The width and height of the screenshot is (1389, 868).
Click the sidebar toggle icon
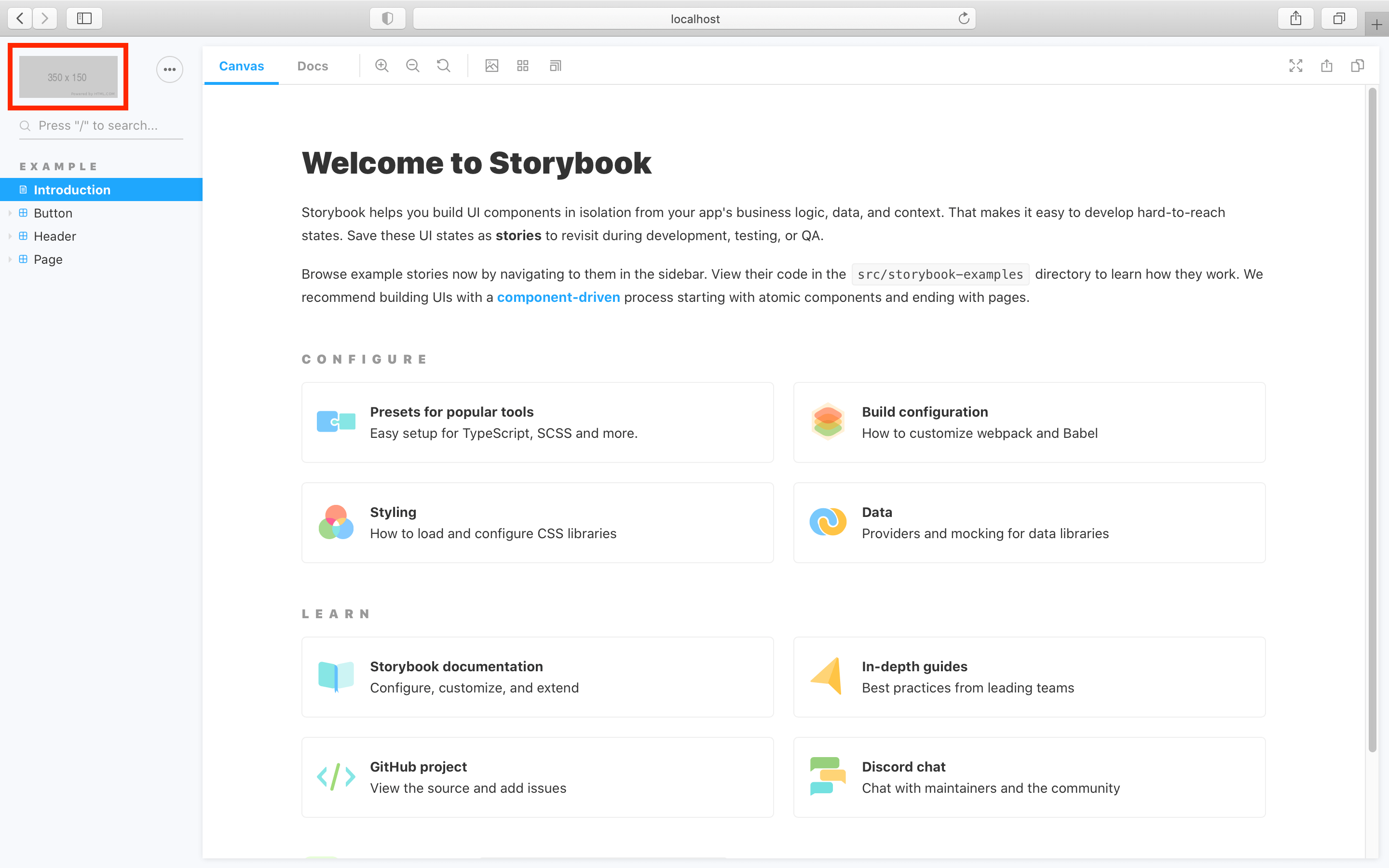point(85,17)
